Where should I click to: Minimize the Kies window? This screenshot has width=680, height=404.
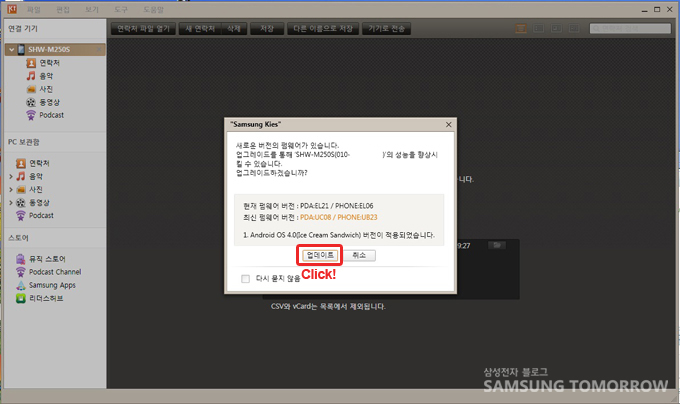coord(644,10)
